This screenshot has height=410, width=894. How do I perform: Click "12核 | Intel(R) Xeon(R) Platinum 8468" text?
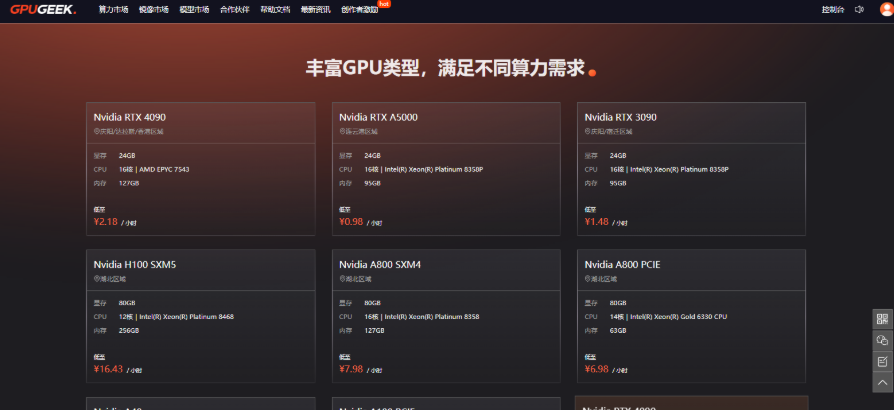tap(176, 317)
